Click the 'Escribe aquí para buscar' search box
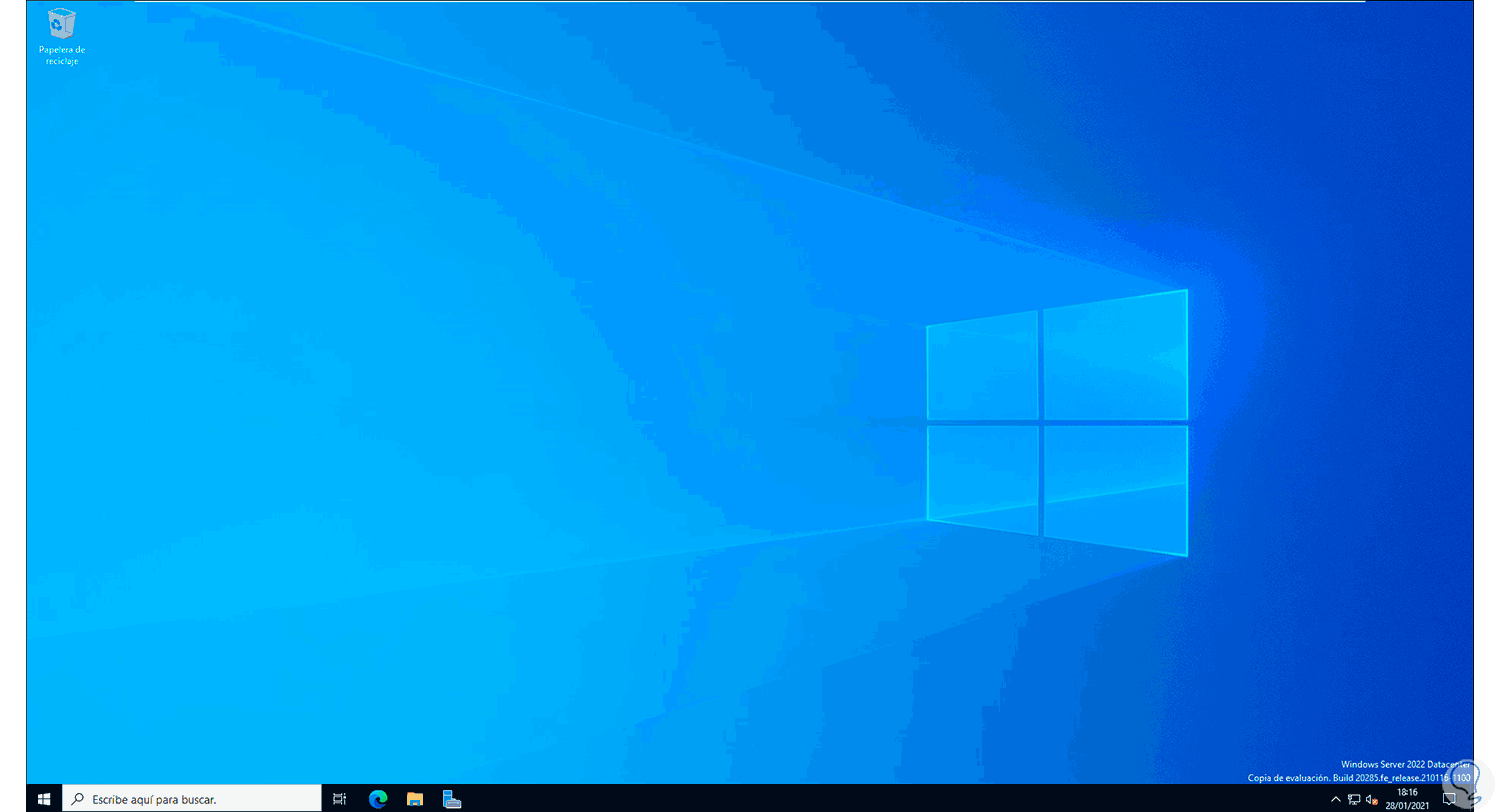This screenshot has width=1500, height=812. (x=192, y=799)
